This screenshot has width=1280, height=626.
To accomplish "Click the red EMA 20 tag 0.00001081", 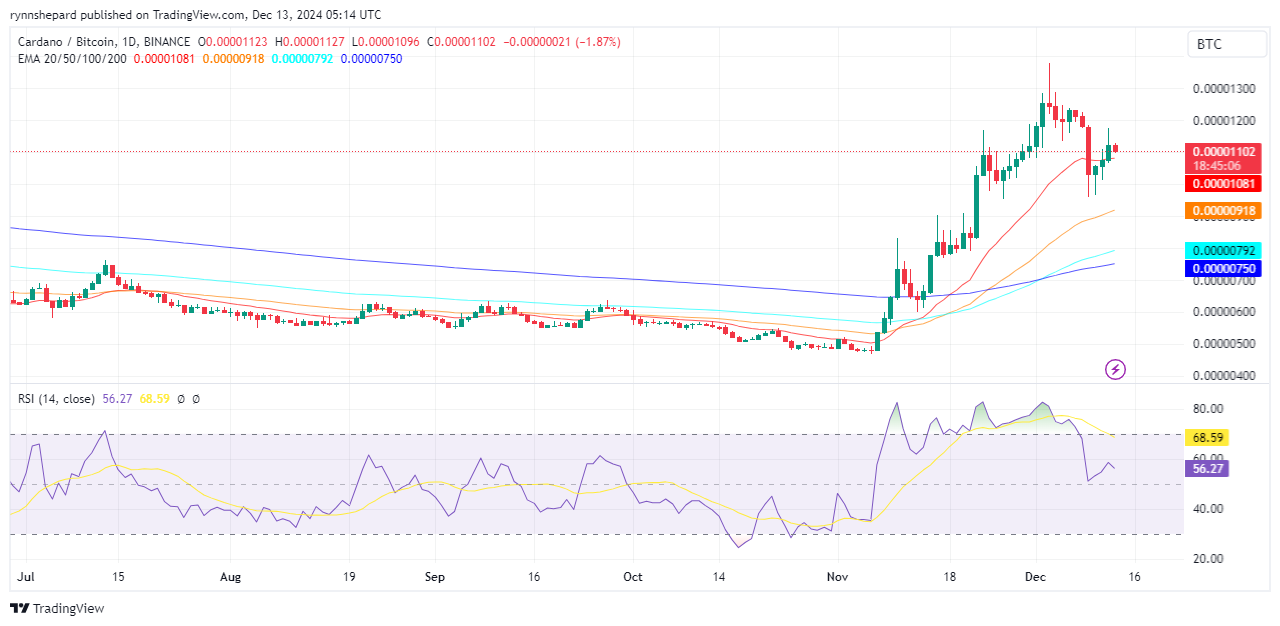I will click(x=1220, y=184).
